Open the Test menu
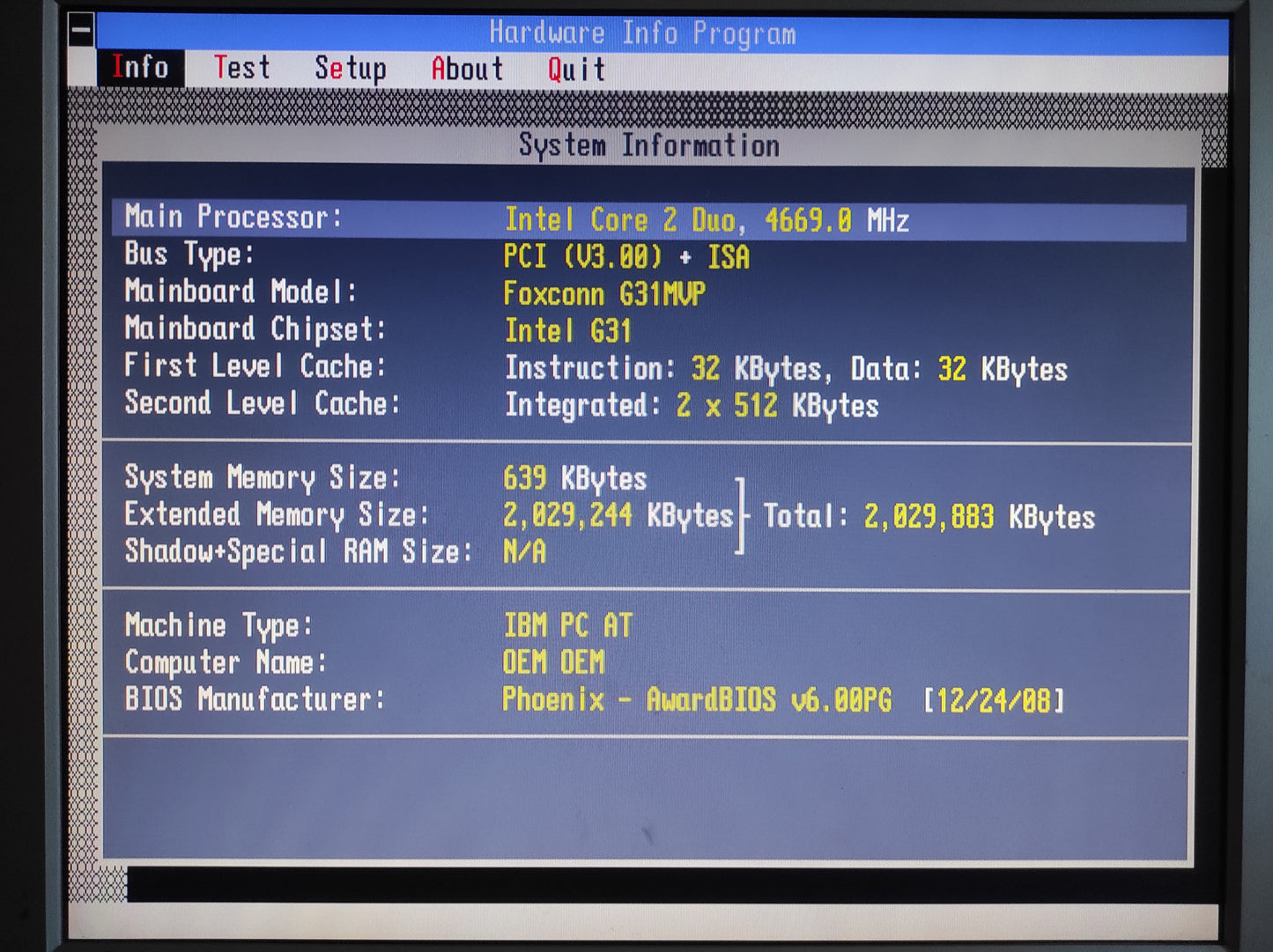 (241, 68)
